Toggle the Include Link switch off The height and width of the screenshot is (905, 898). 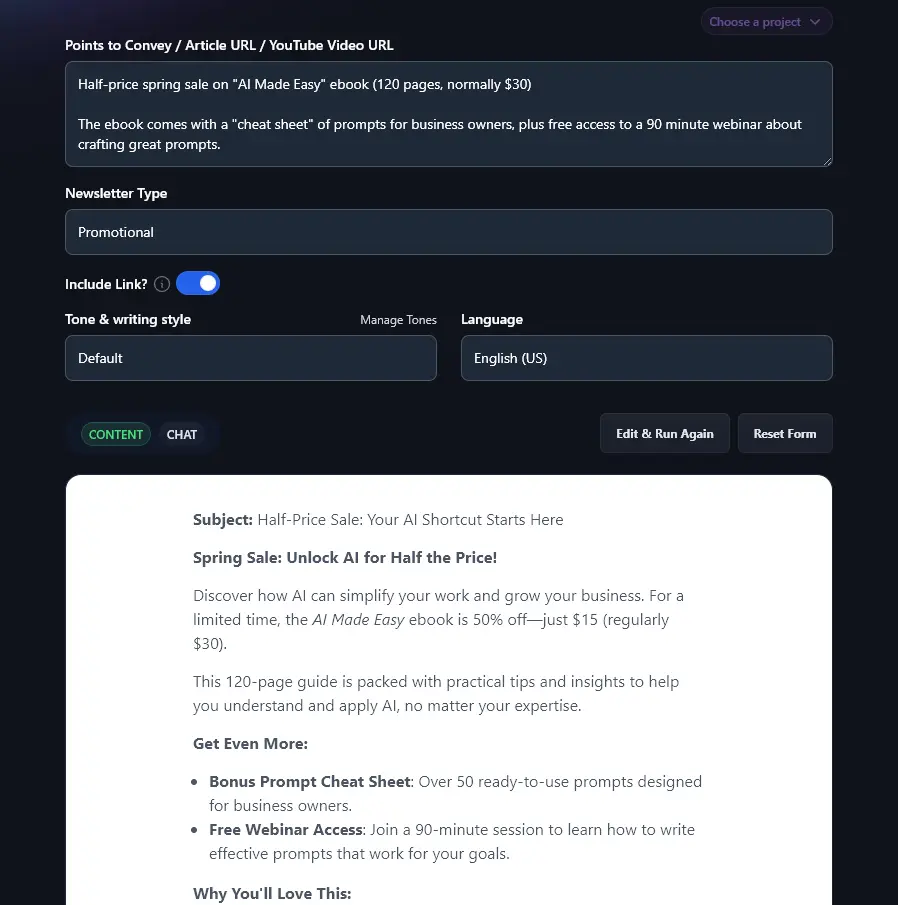[x=197, y=283]
